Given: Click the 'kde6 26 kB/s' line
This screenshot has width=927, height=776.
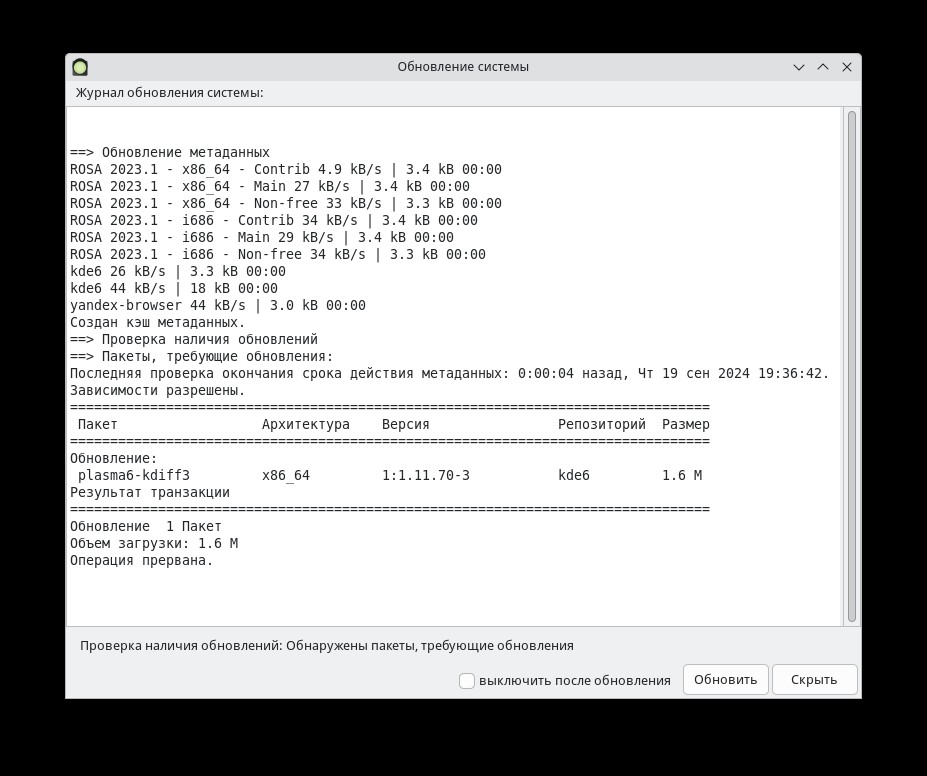Looking at the screenshot, I should tap(177, 272).
